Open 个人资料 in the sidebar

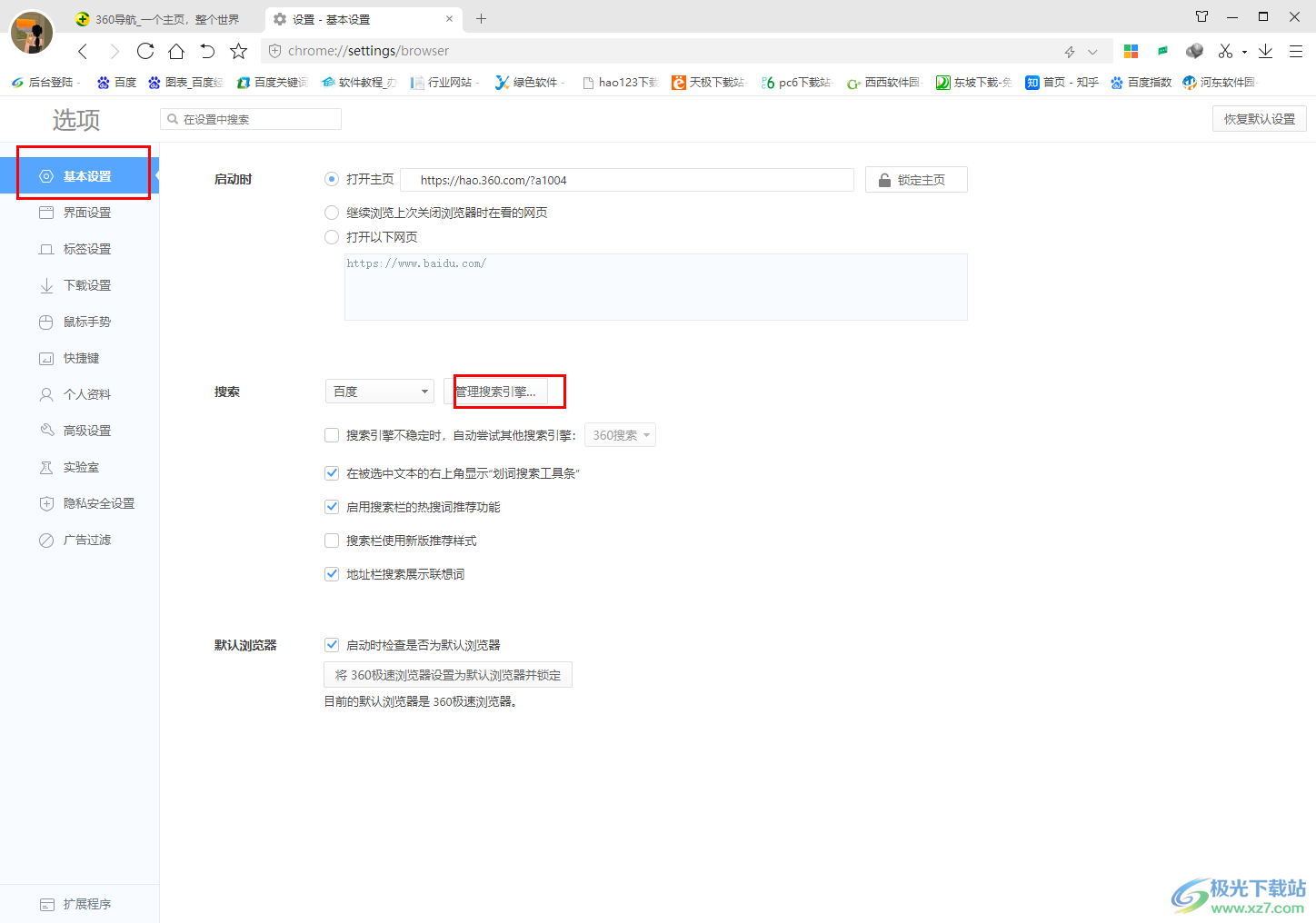(x=79, y=394)
